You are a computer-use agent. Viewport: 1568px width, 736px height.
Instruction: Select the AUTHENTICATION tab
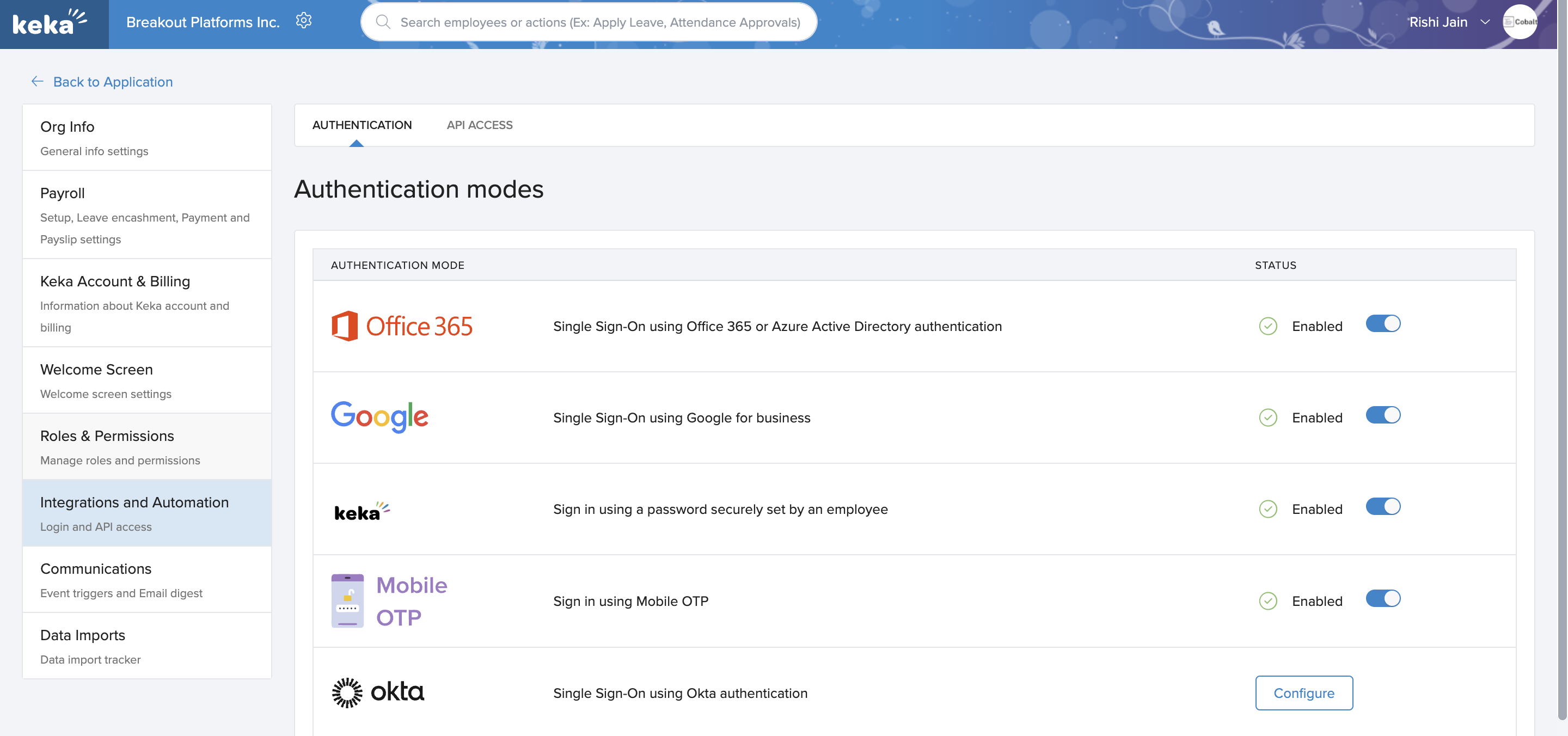tap(362, 125)
